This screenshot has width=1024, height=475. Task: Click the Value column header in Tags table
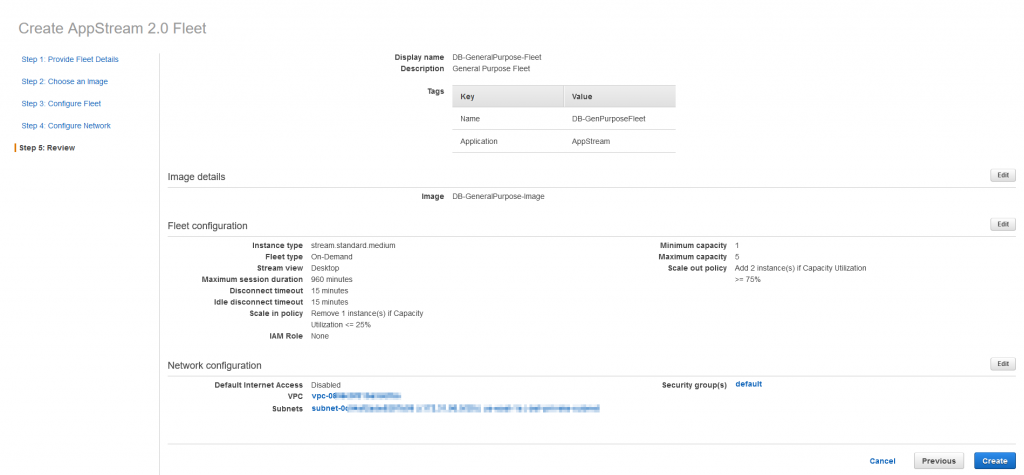(620, 96)
